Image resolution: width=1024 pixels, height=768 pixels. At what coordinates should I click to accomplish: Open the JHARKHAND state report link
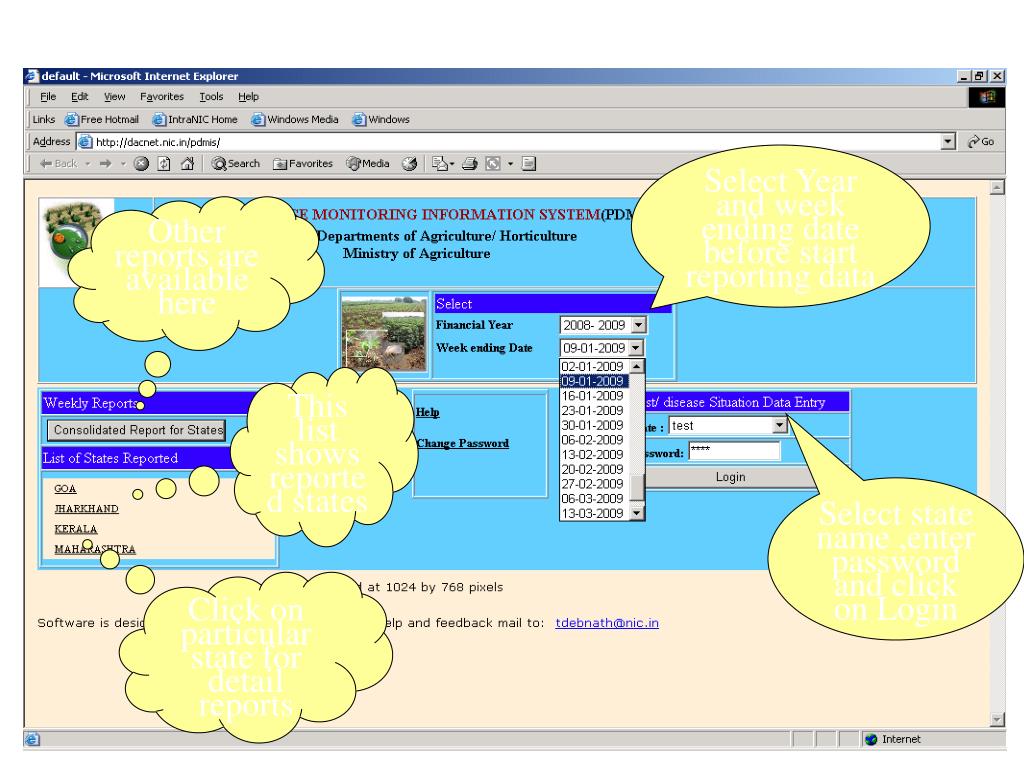[x=86, y=509]
